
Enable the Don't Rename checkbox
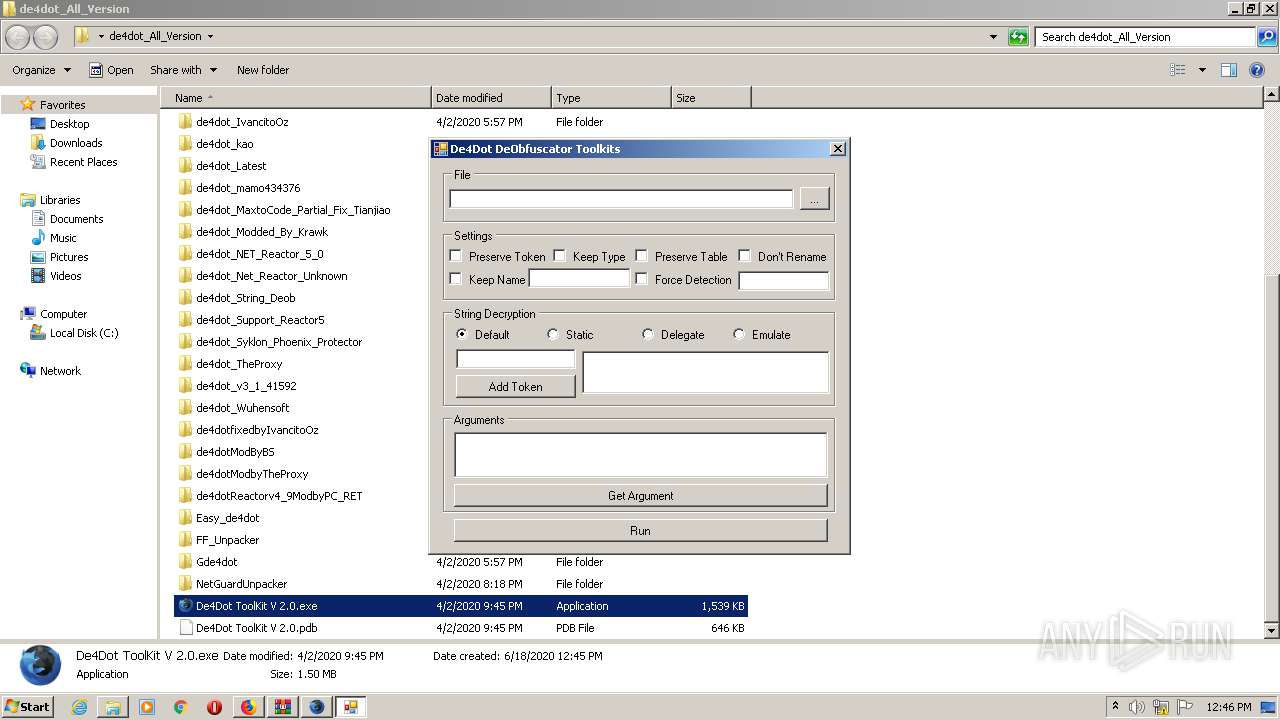click(745, 256)
